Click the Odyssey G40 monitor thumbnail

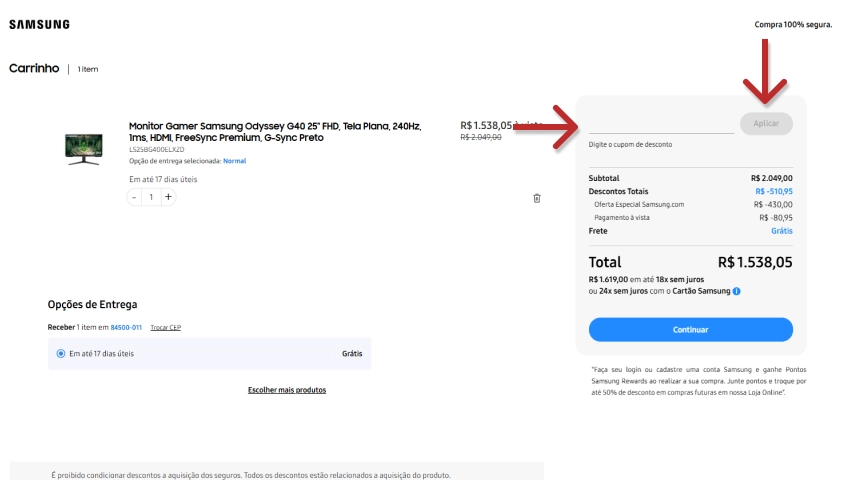(83, 148)
